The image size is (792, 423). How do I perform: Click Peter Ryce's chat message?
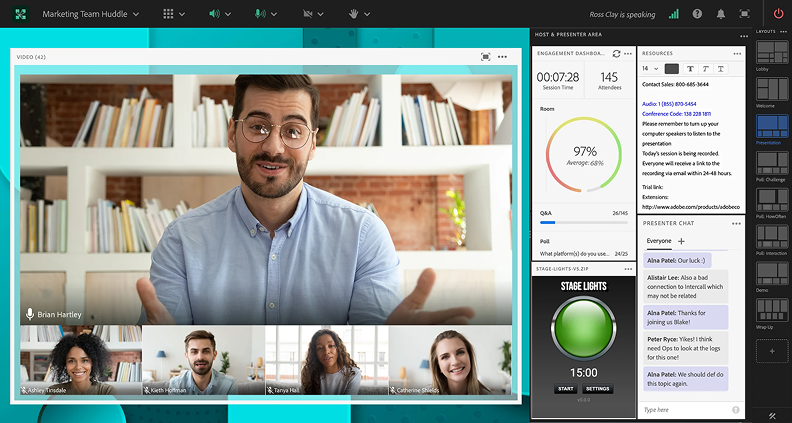[x=685, y=348]
